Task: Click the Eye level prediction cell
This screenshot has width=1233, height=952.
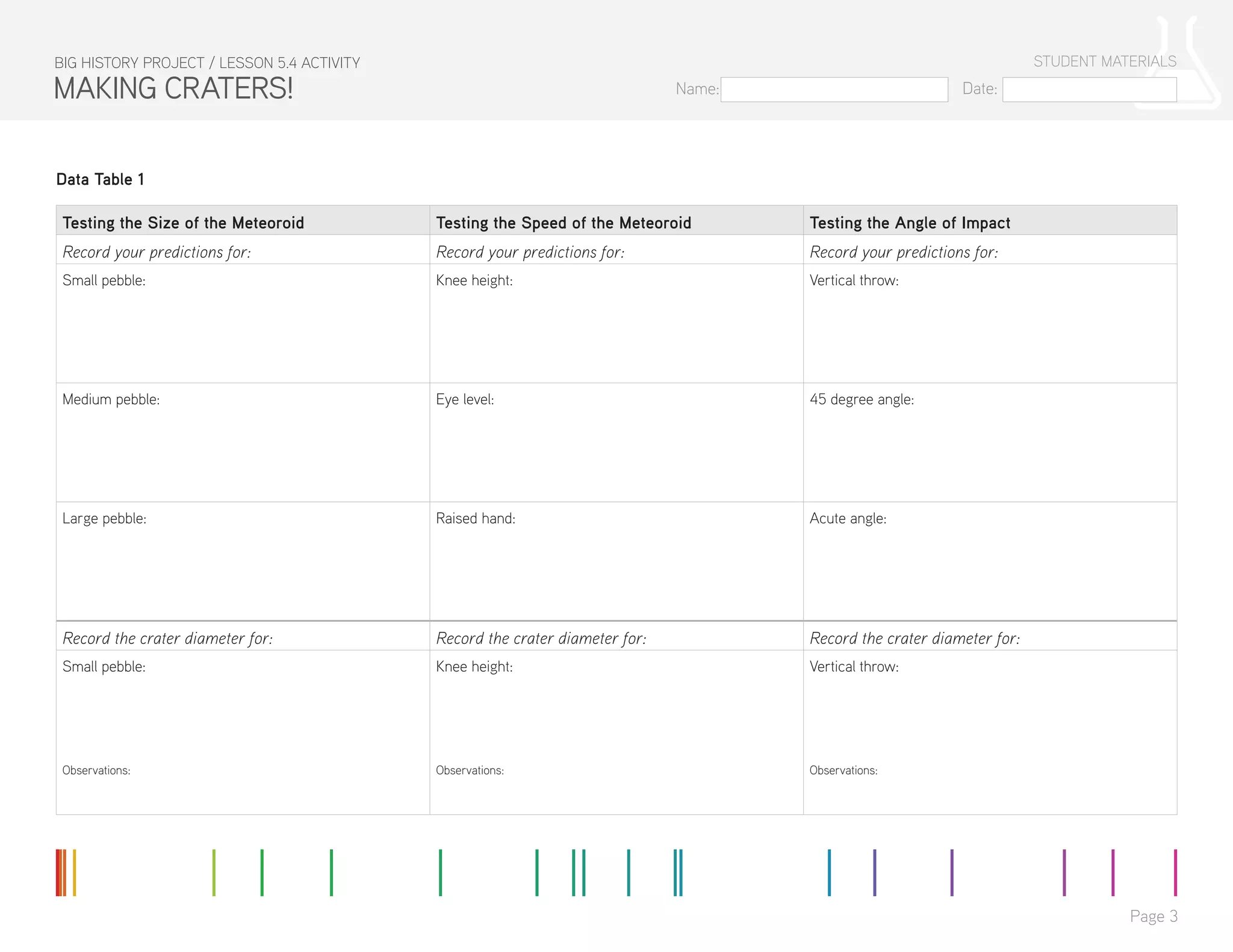Action: [x=616, y=442]
